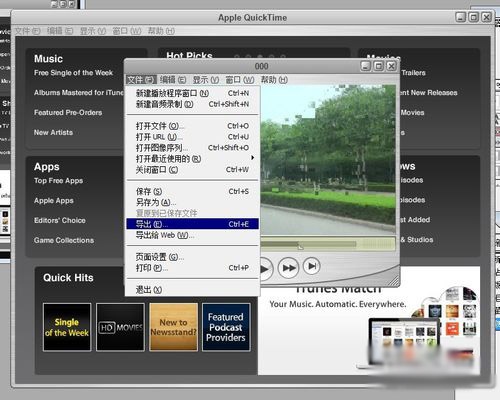Click the Single of the Week tile

tap(67, 327)
